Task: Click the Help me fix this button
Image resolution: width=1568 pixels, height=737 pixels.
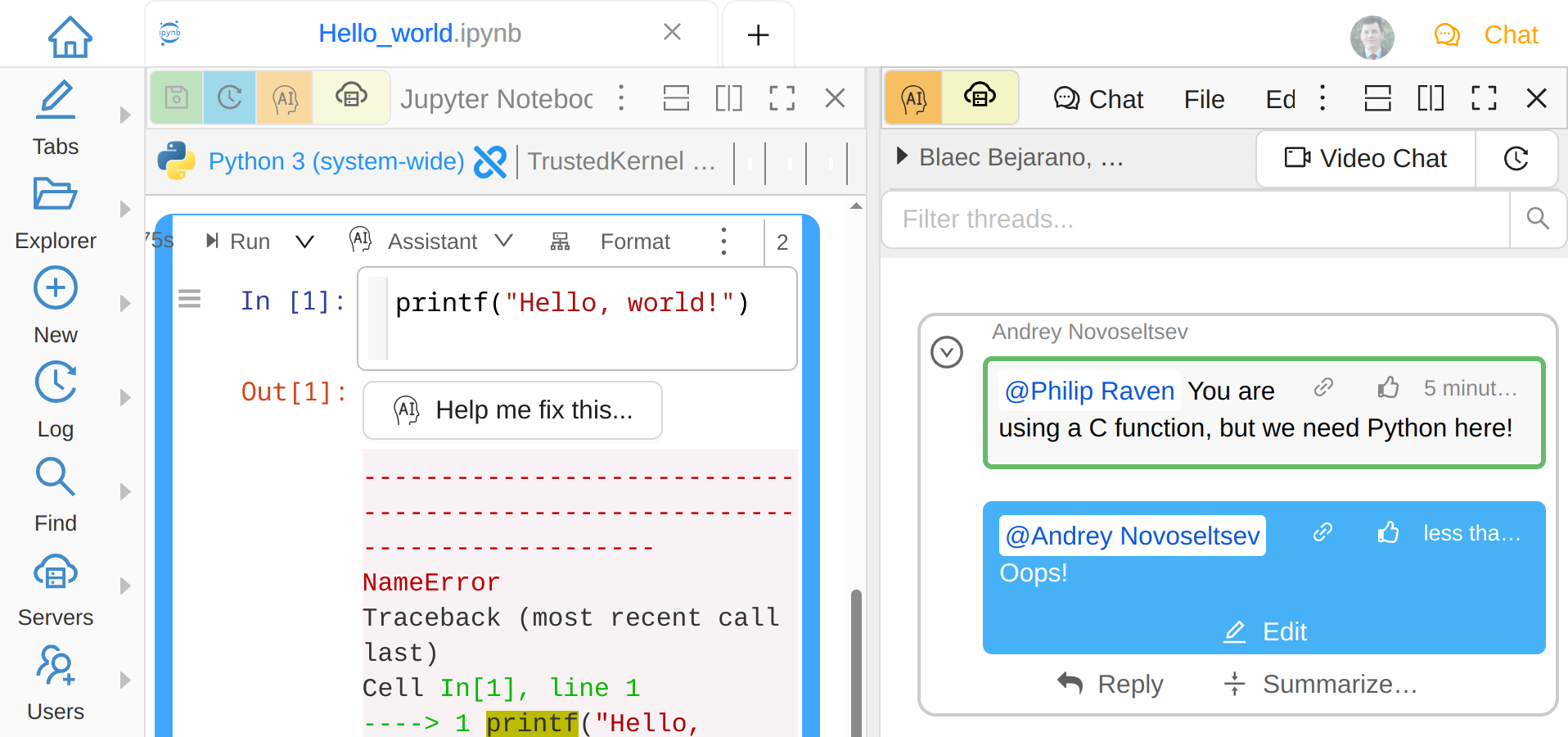Action: point(512,410)
